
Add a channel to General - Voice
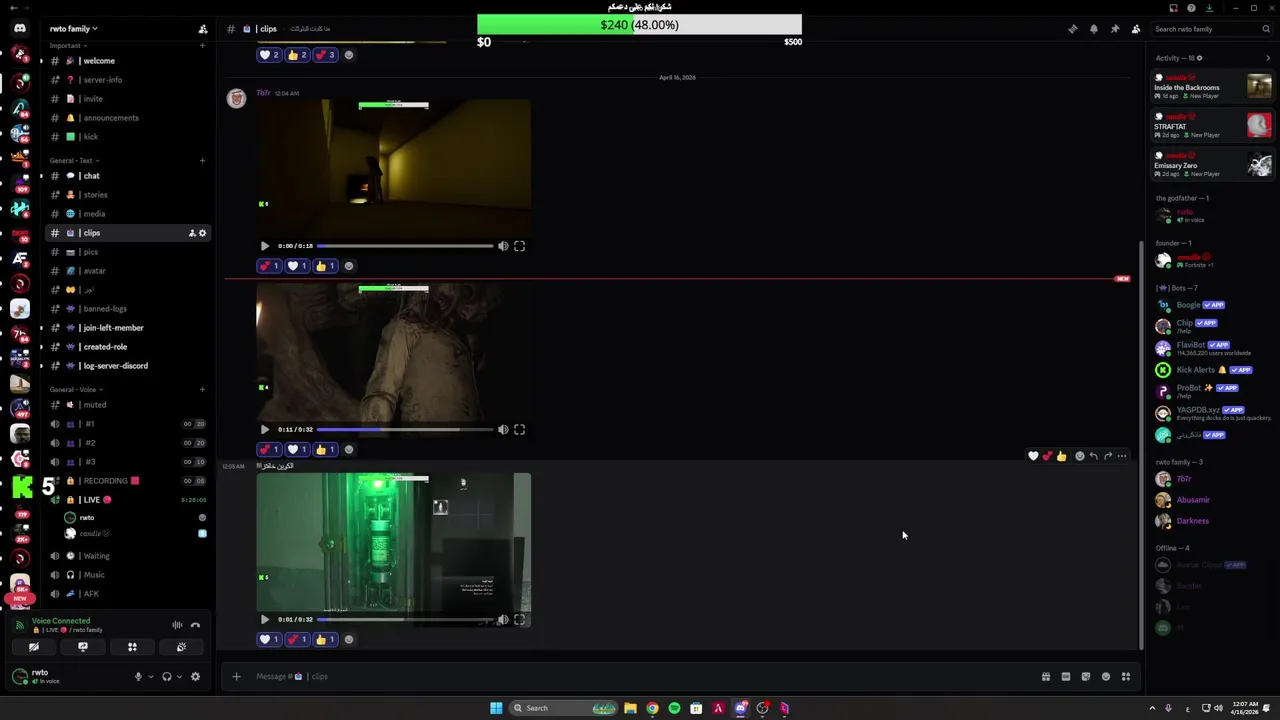pos(202,389)
